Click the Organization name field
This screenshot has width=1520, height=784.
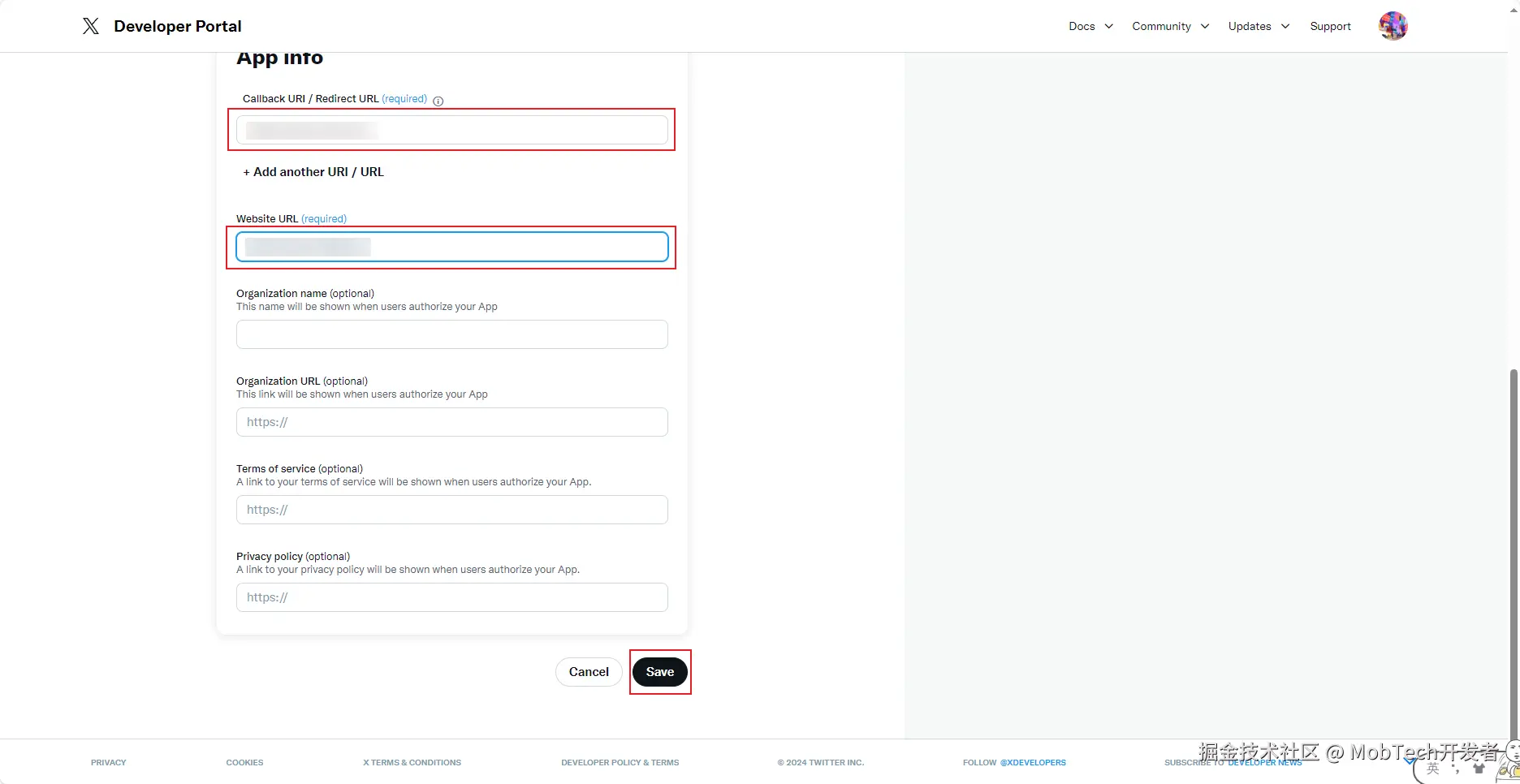pos(452,334)
